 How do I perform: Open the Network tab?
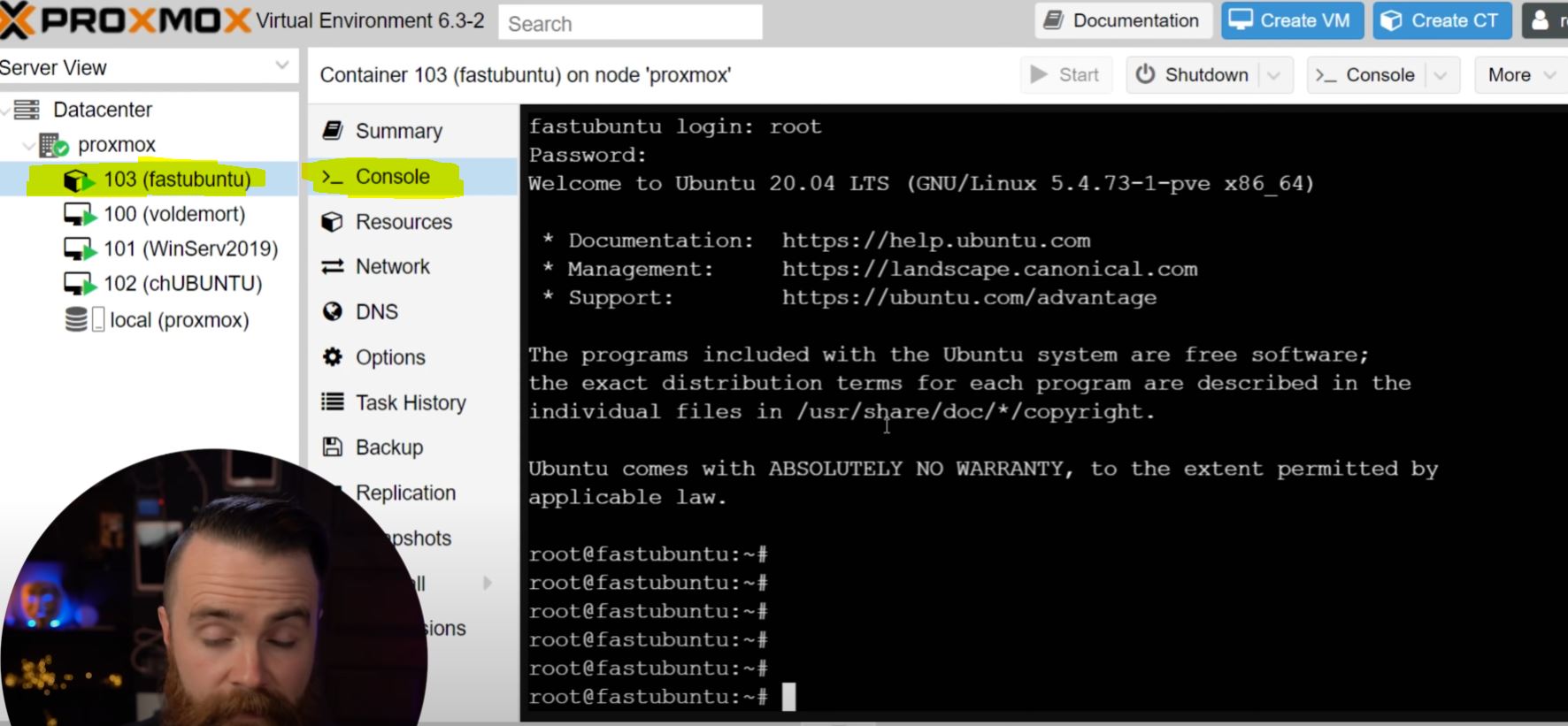412,267
